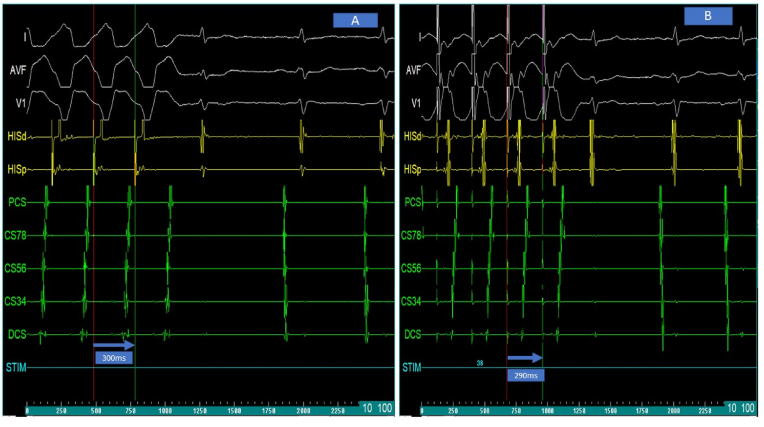This screenshot has height=427, width=764.
Task: Select HISd channel label in panel B
Action: (413, 136)
